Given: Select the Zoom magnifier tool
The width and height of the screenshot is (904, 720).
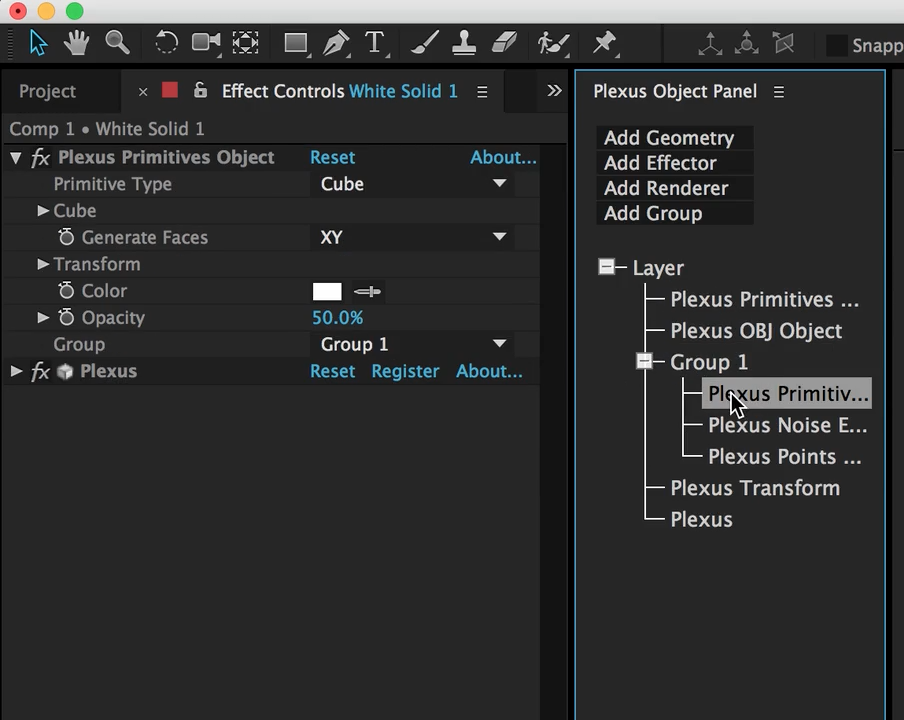Looking at the screenshot, I should pos(117,43).
